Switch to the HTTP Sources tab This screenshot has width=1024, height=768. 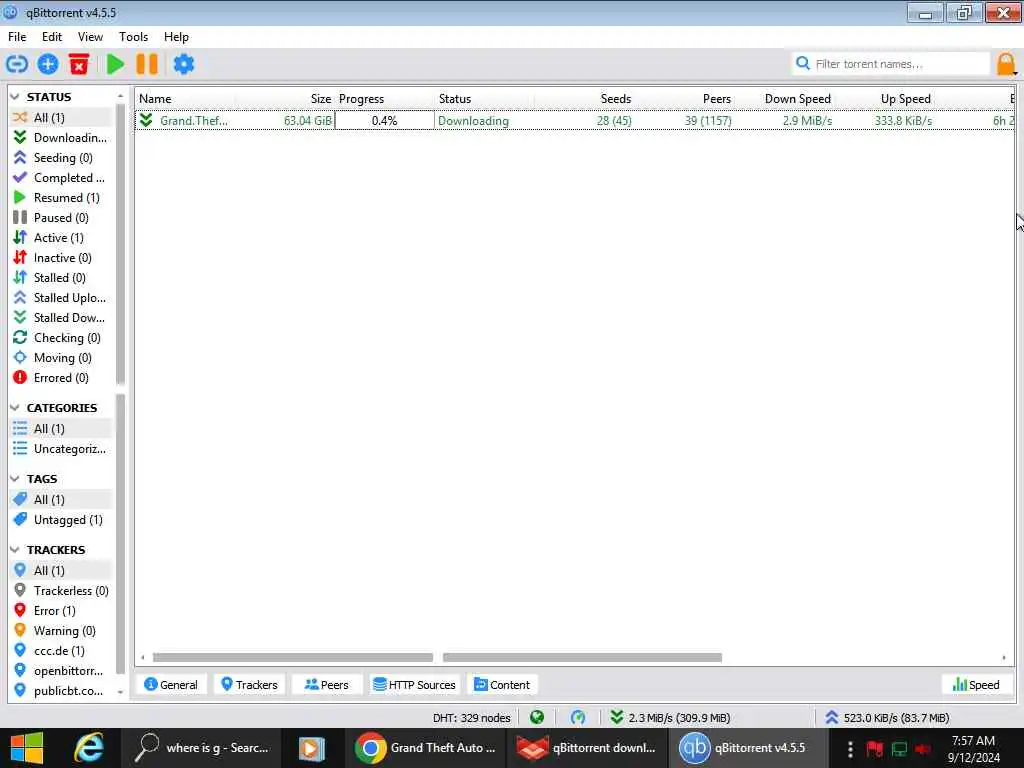pyautogui.click(x=414, y=684)
